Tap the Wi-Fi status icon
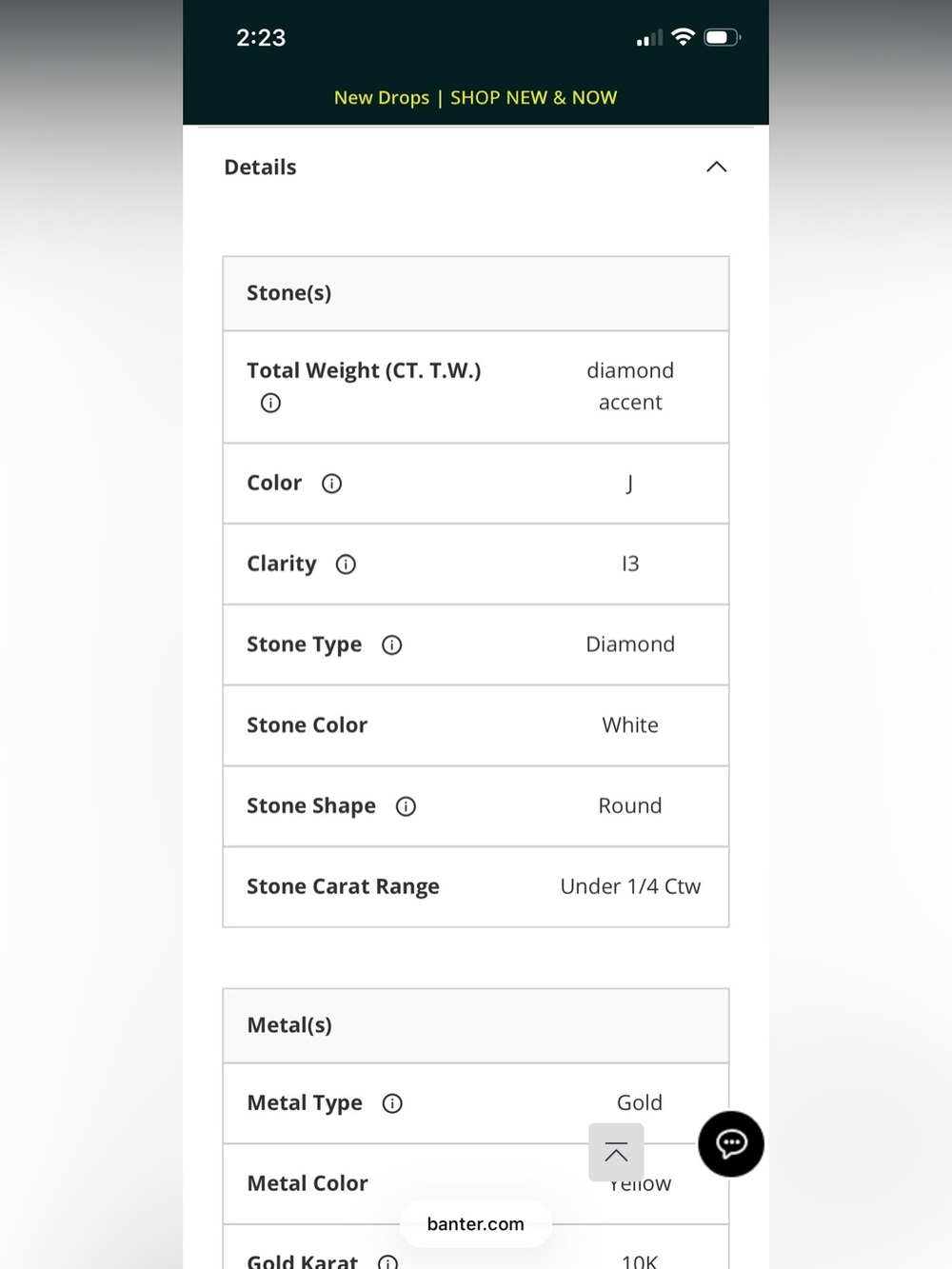This screenshot has height=1269, width=952. [x=683, y=37]
